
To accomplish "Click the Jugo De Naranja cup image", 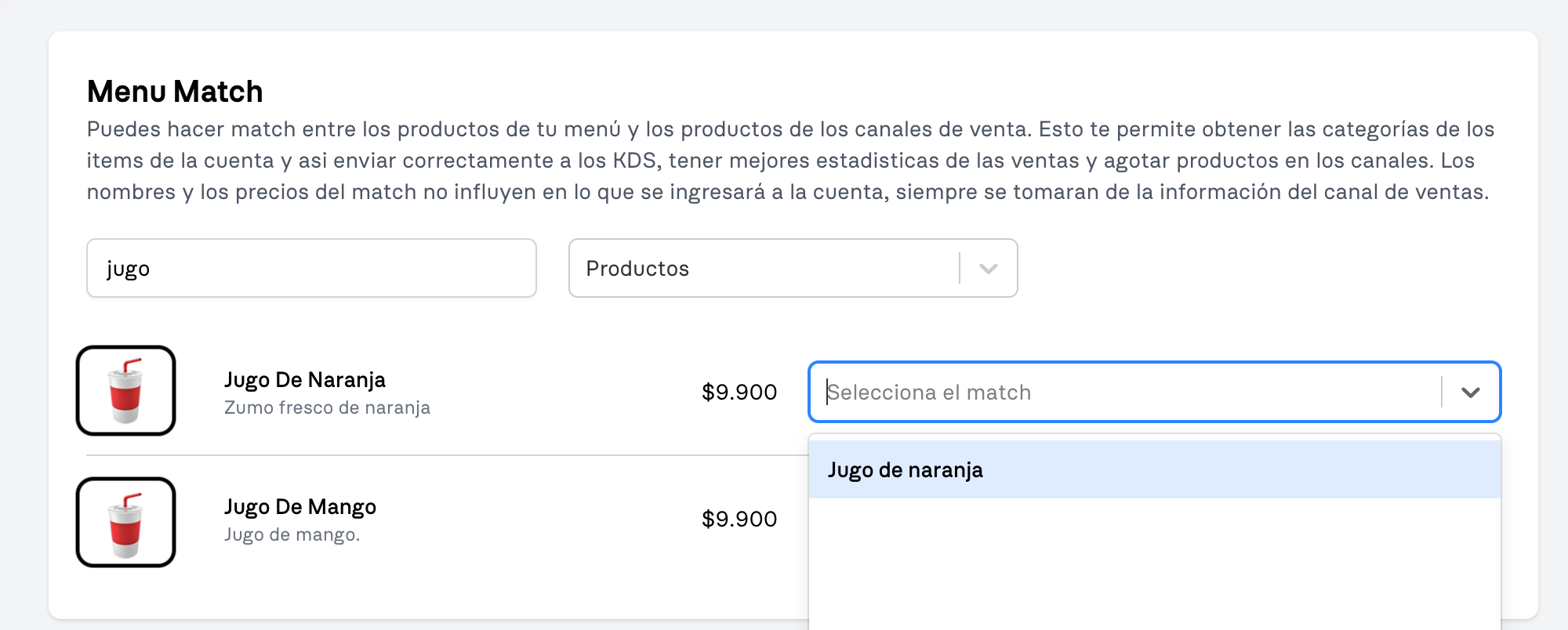I will click(125, 390).
